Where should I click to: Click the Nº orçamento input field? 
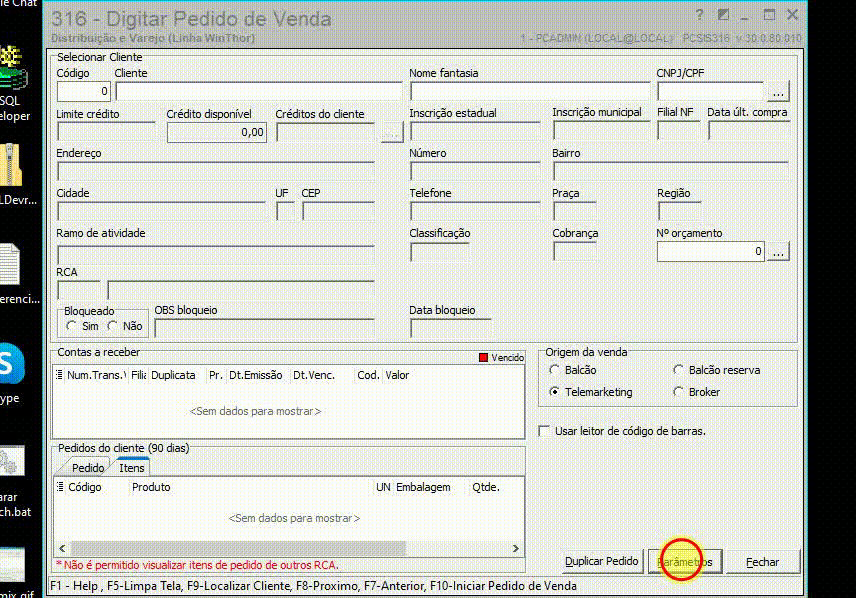tap(710, 251)
